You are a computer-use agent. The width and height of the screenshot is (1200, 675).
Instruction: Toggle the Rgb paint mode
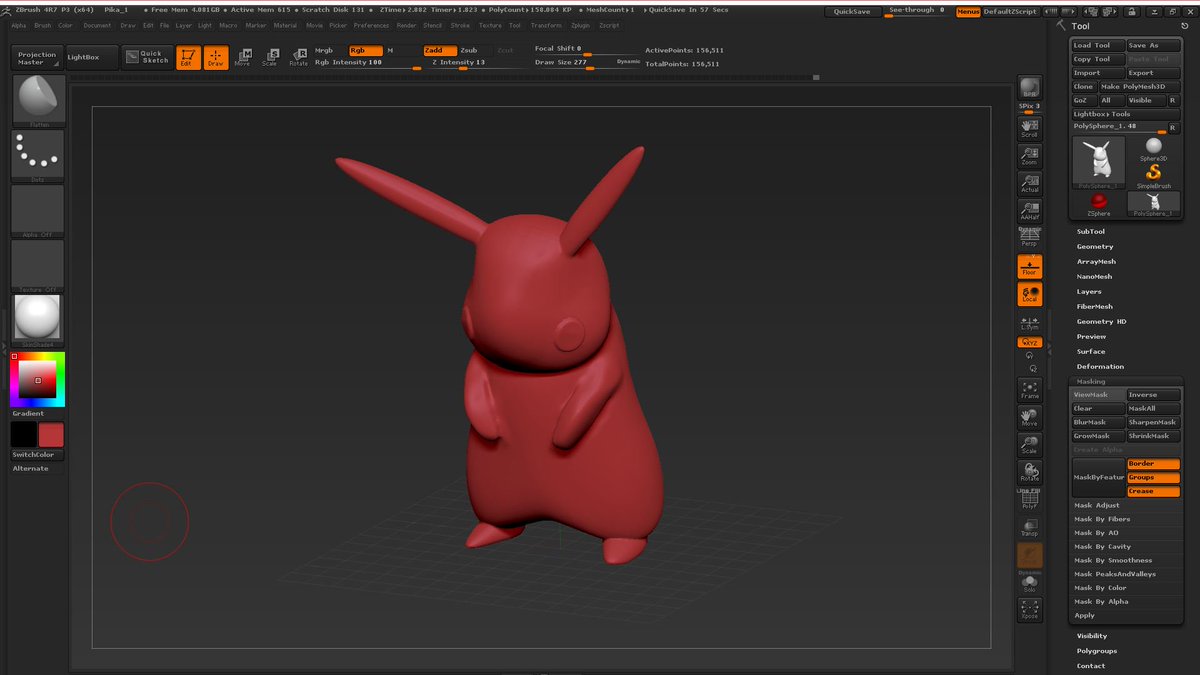pos(366,50)
